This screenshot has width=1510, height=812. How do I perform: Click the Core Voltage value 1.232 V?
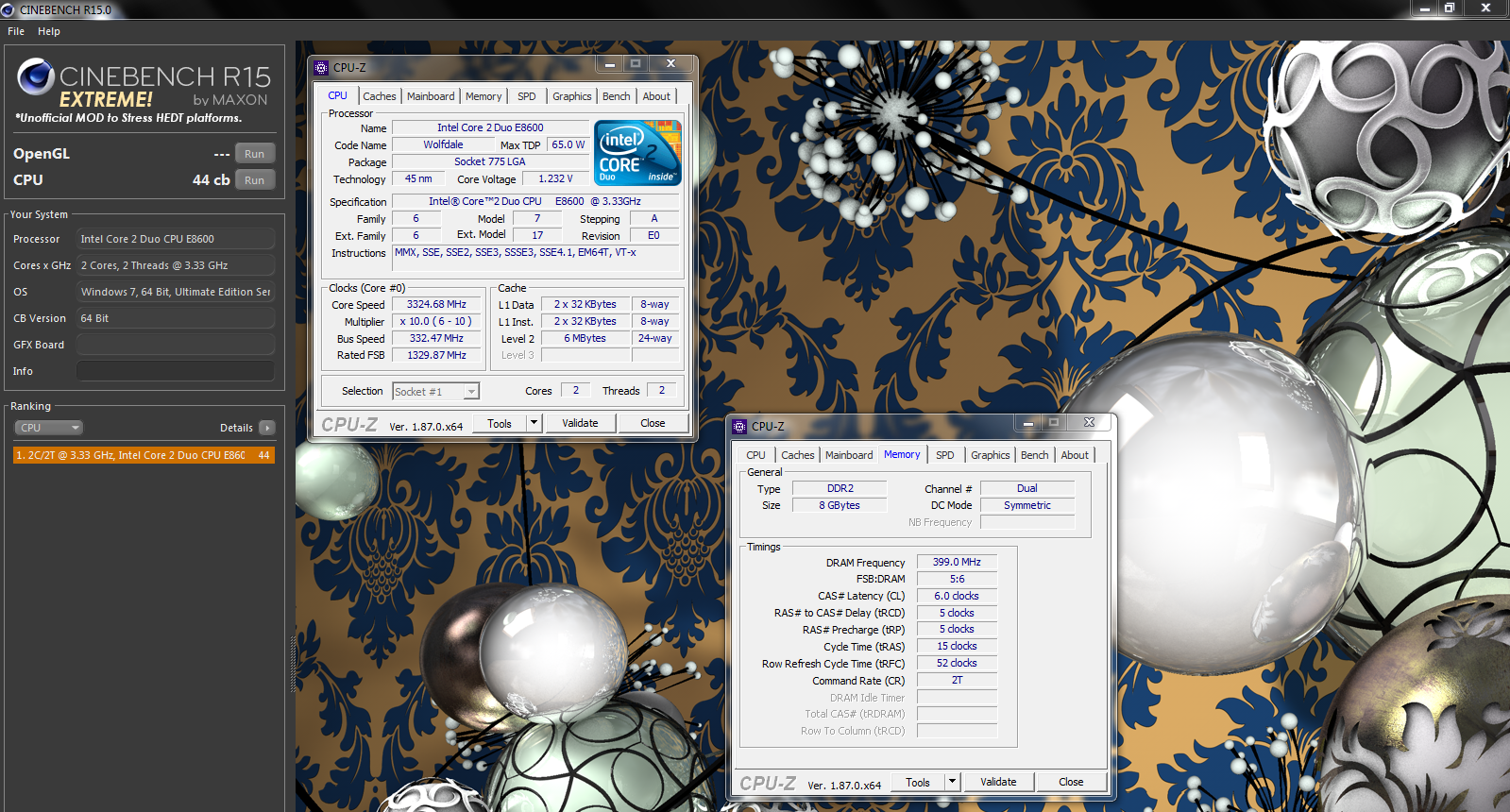[x=555, y=178]
